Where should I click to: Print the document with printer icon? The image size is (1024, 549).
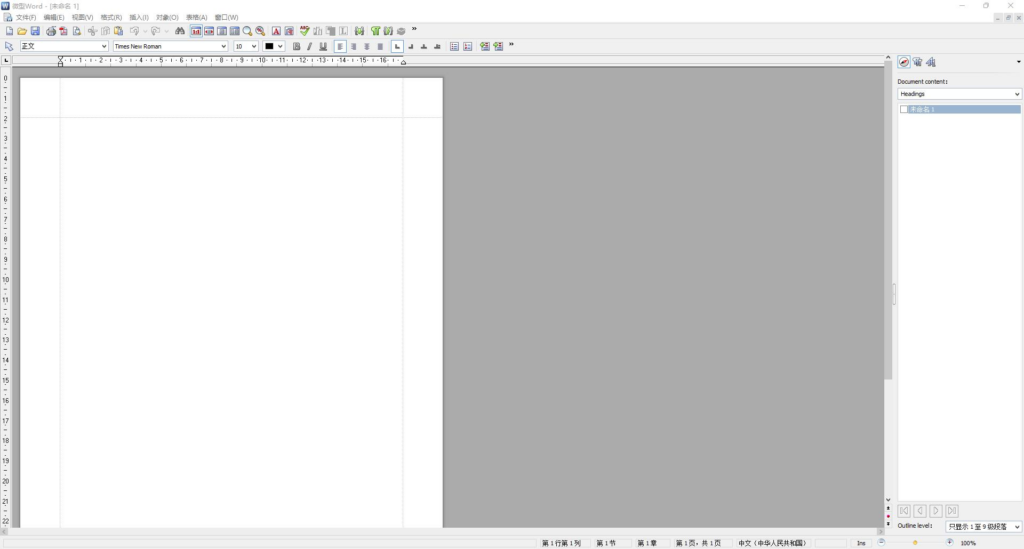click(x=50, y=31)
